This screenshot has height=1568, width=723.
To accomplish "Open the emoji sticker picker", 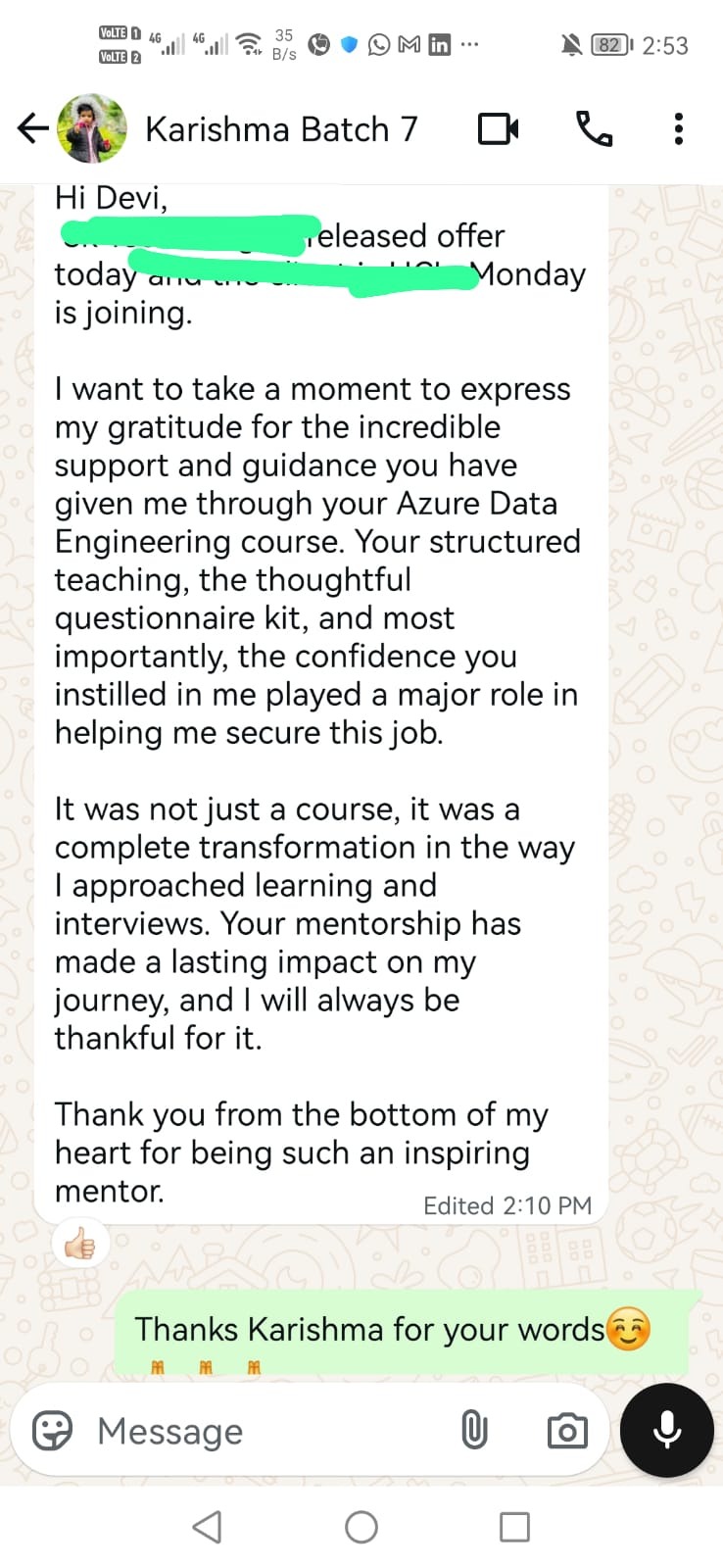I will pyautogui.click(x=53, y=1431).
